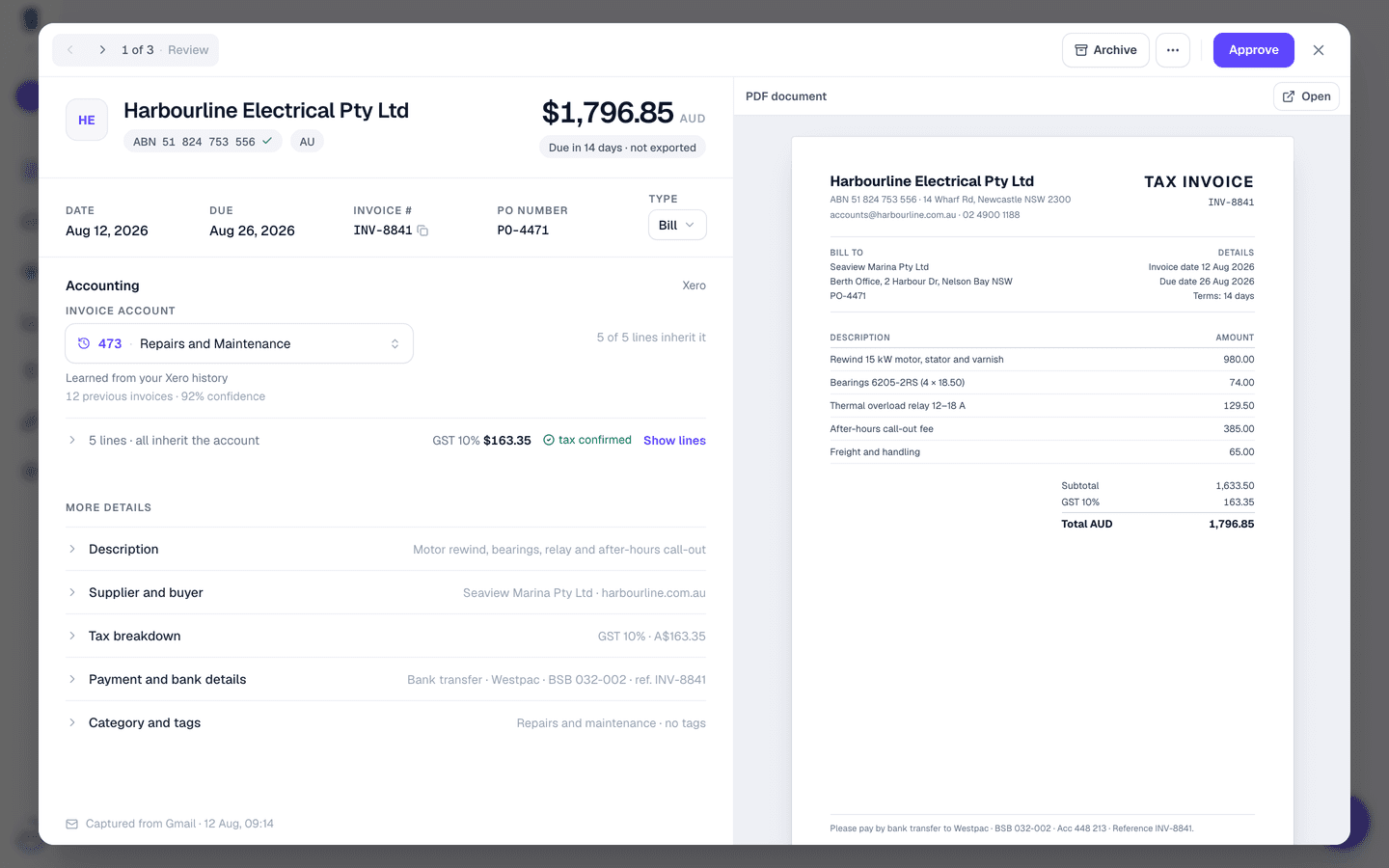Select the AU country tag
Viewport: 1389px width, 868px height.
coord(307,141)
